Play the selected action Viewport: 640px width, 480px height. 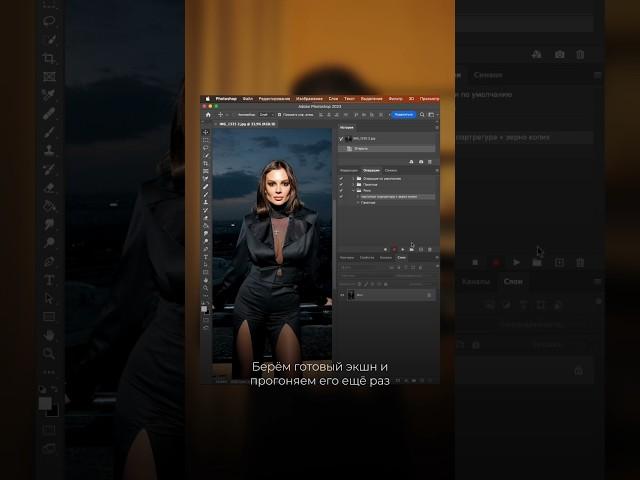[x=403, y=249]
